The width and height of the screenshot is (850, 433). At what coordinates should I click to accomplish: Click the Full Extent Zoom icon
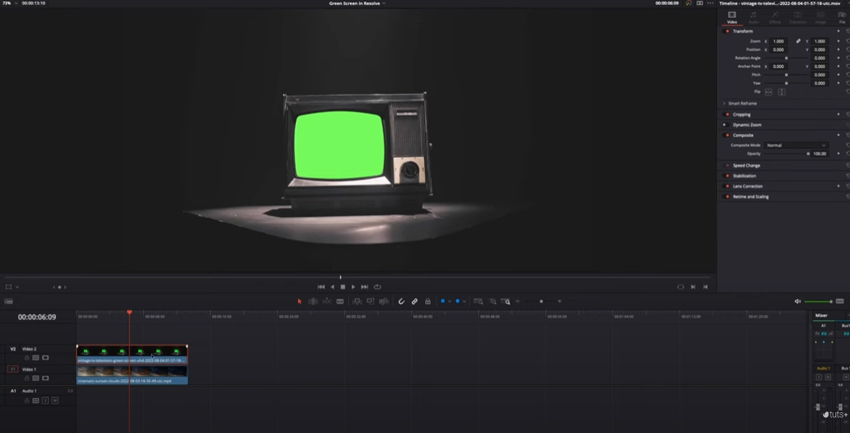tap(478, 301)
